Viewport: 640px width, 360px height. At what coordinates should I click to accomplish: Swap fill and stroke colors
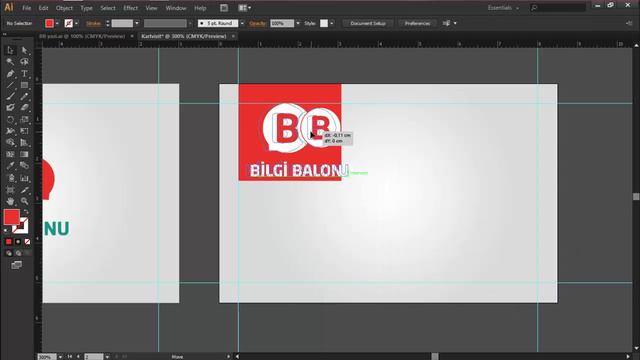[x=26, y=211]
